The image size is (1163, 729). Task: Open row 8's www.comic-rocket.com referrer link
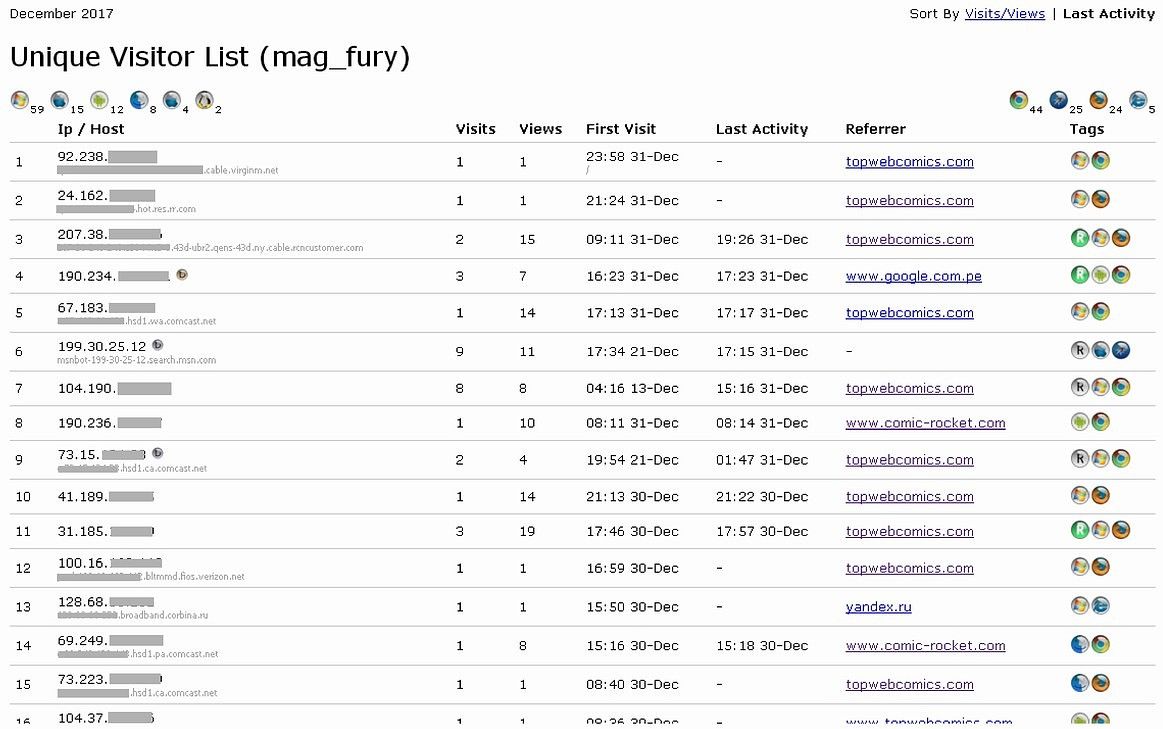click(x=925, y=422)
